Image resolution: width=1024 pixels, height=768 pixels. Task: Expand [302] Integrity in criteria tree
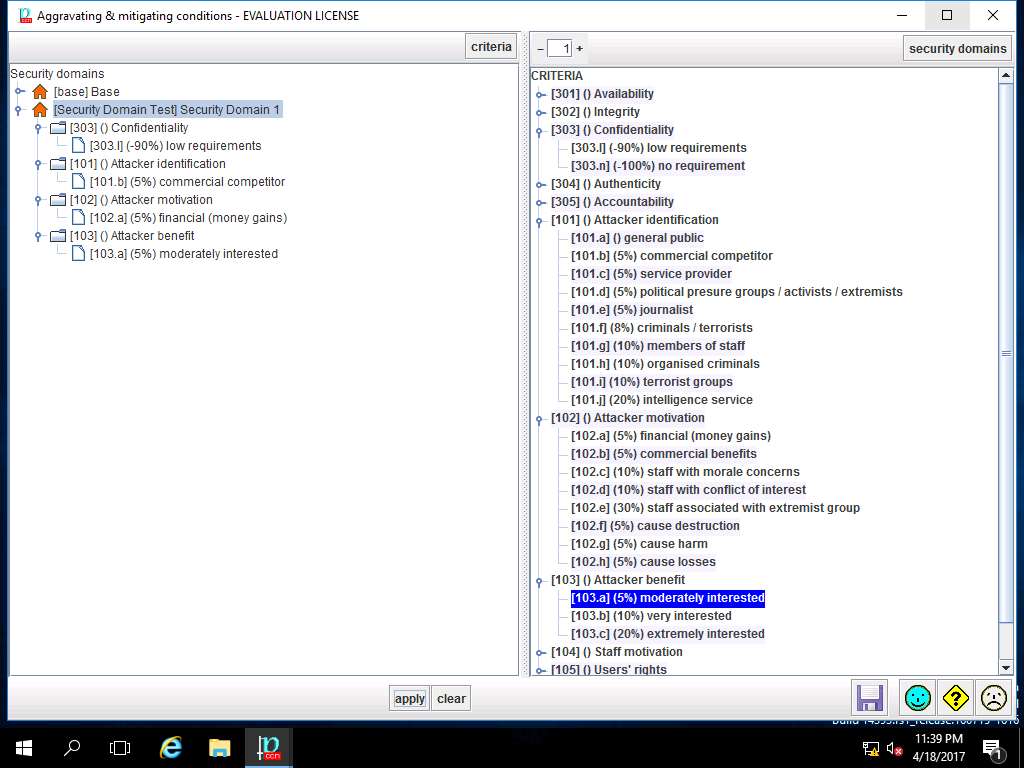click(x=540, y=112)
